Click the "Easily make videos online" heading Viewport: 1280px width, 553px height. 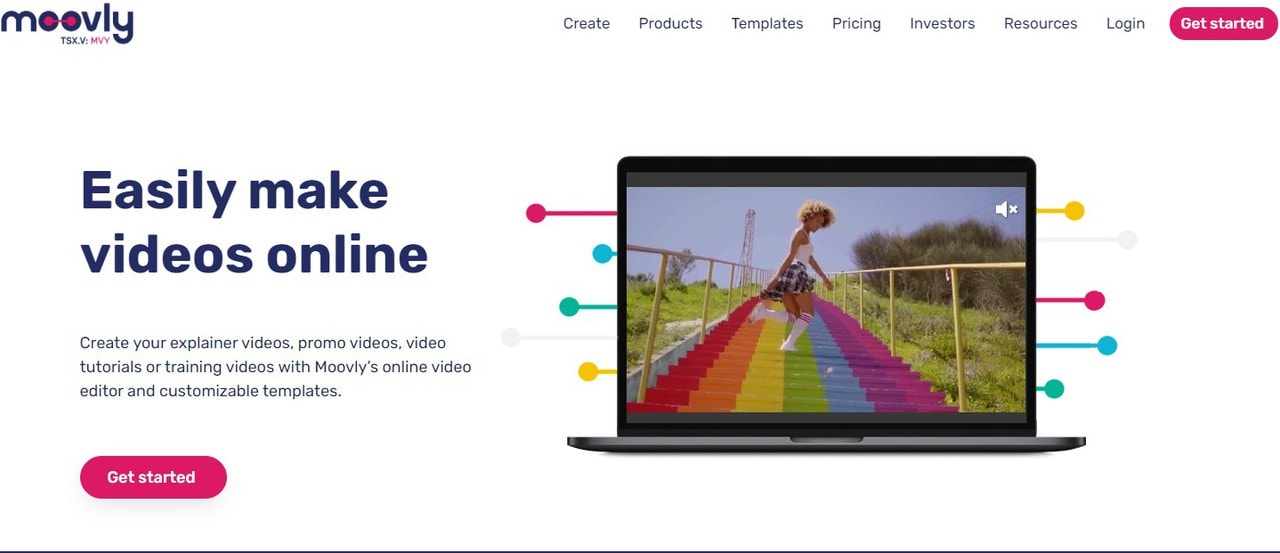[254, 222]
